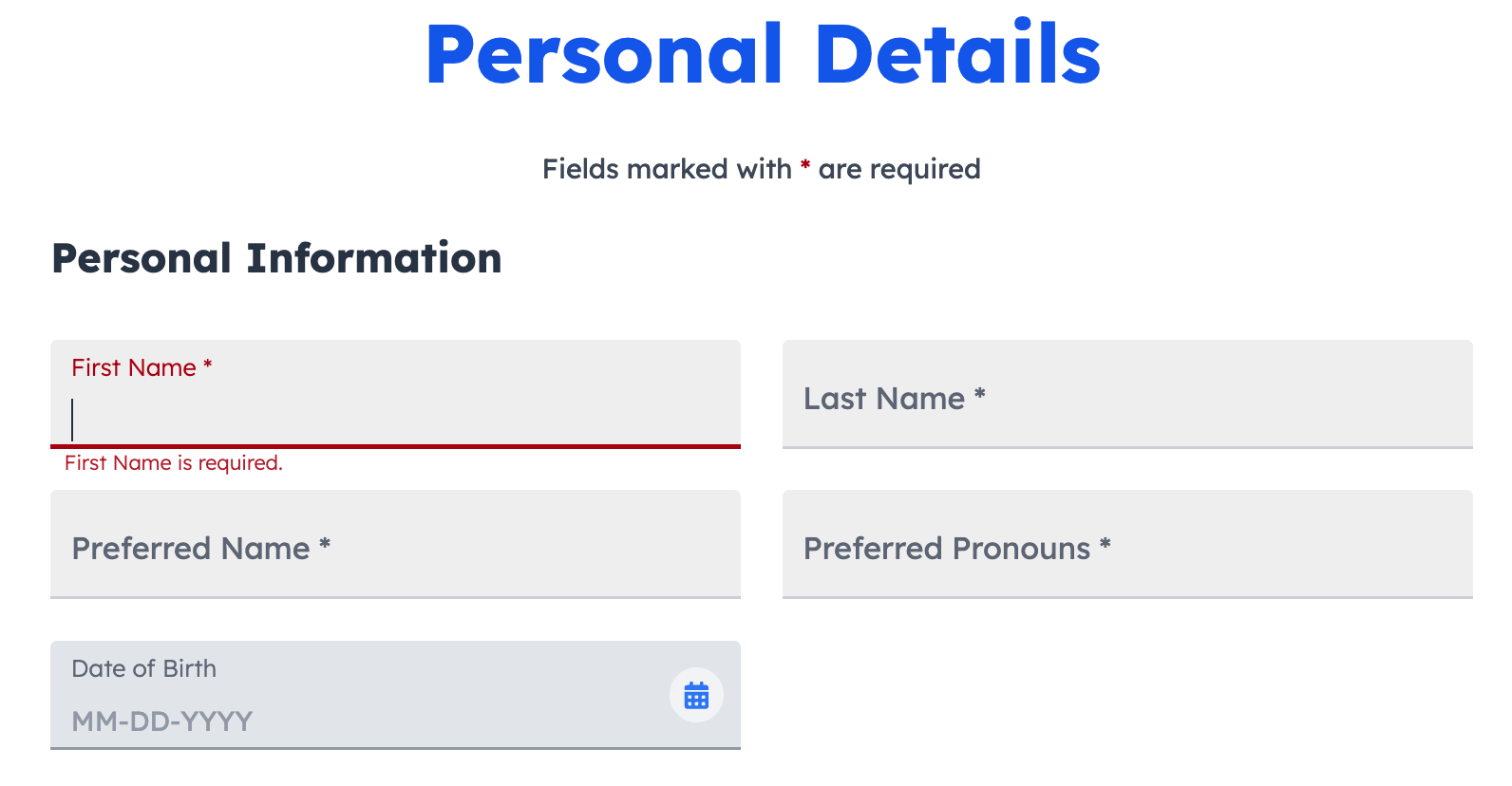Screen dimensions: 1512x786
Task: Focus the First Name input field
Action: click(395, 394)
